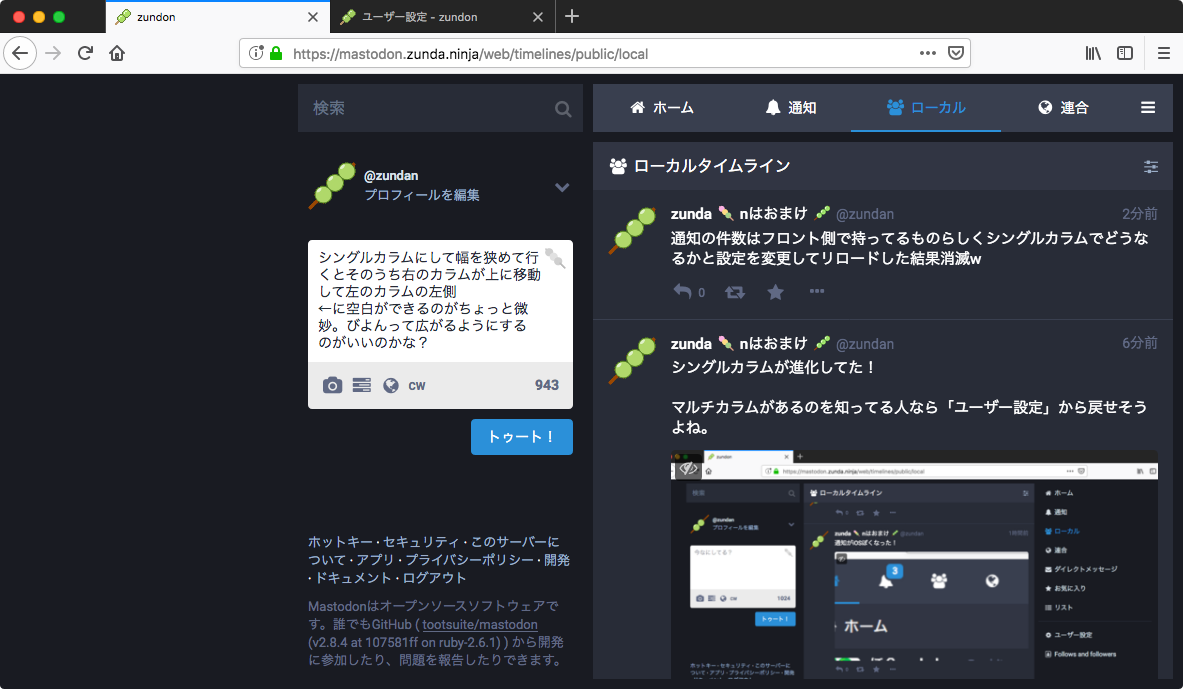Image resolution: width=1183 pixels, height=689 pixels.
Task: Open avatar of the 2分前 post author
Action: [x=633, y=230]
